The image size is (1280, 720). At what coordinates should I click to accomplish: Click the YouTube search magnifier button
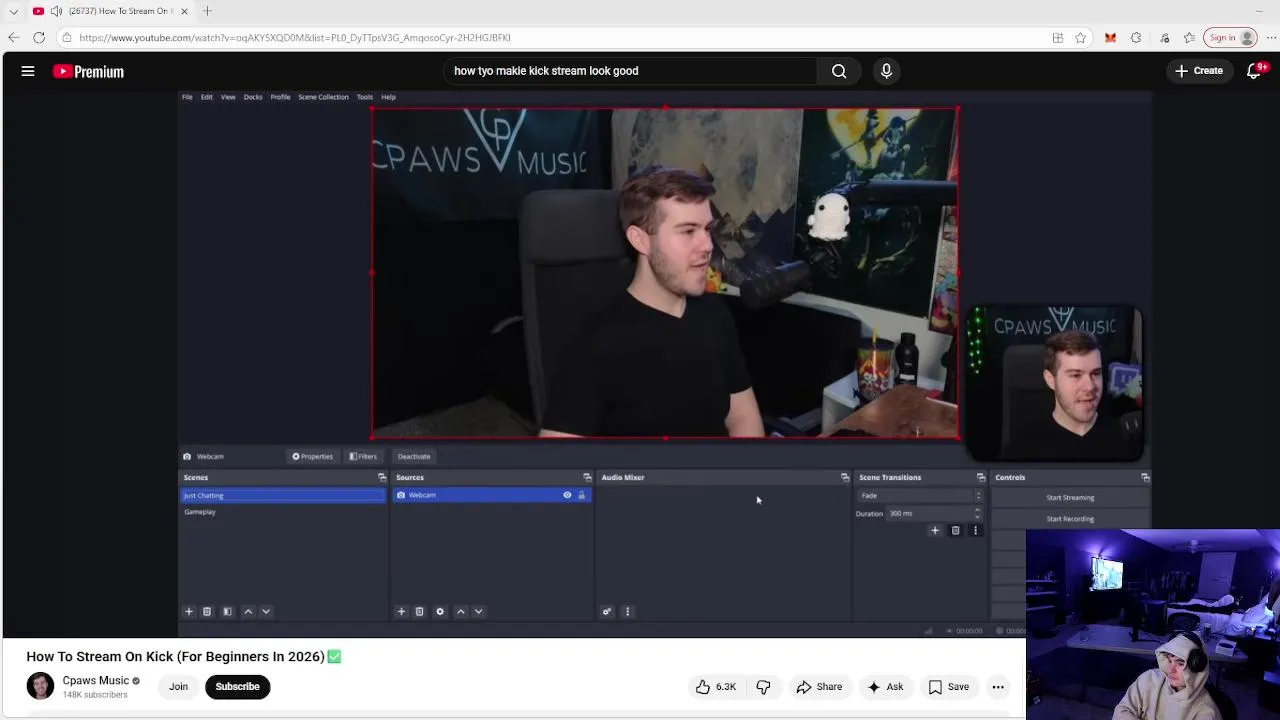pyautogui.click(x=839, y=71)
